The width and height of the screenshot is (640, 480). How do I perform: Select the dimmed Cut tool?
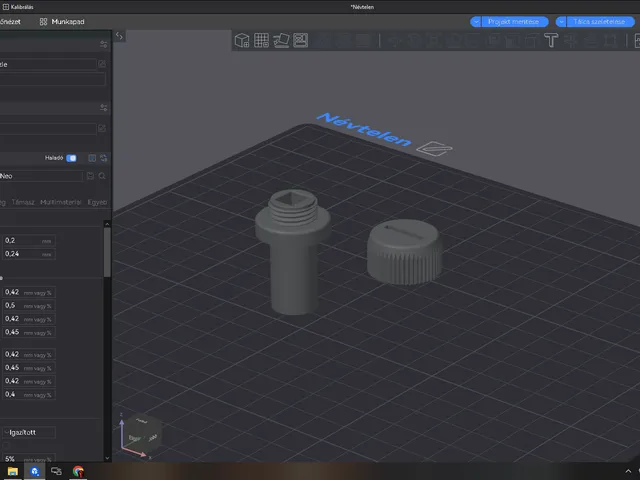pos(473,40)
